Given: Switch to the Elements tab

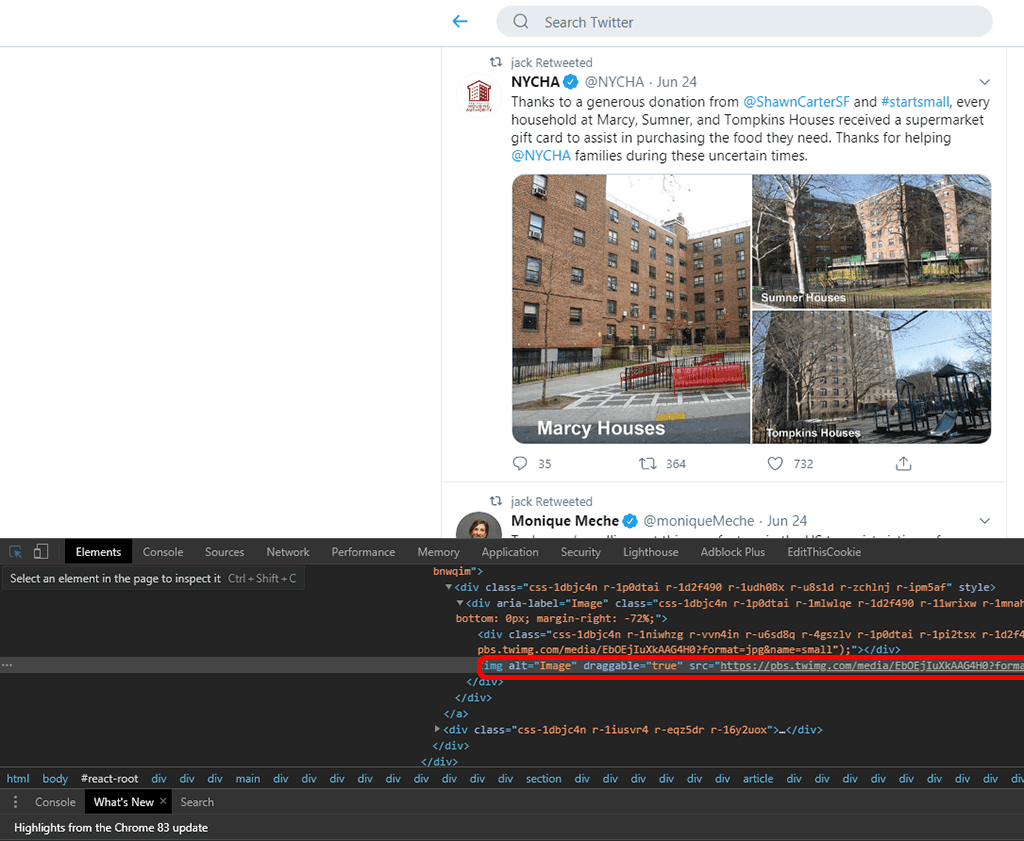Looking at the screenshot, I should 99,552.
